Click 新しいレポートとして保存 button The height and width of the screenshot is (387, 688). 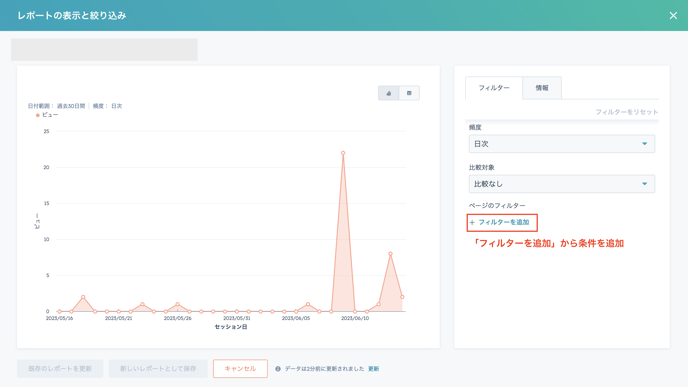tap(158, 369)
